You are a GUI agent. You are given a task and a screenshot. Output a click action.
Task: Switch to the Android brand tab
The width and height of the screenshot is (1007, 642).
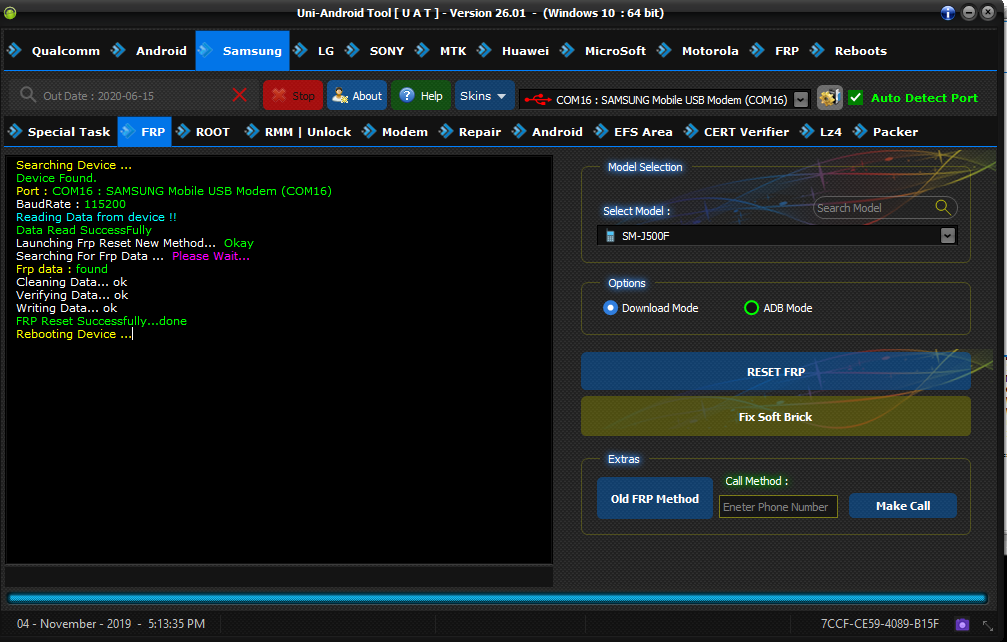tap(150, 51)
